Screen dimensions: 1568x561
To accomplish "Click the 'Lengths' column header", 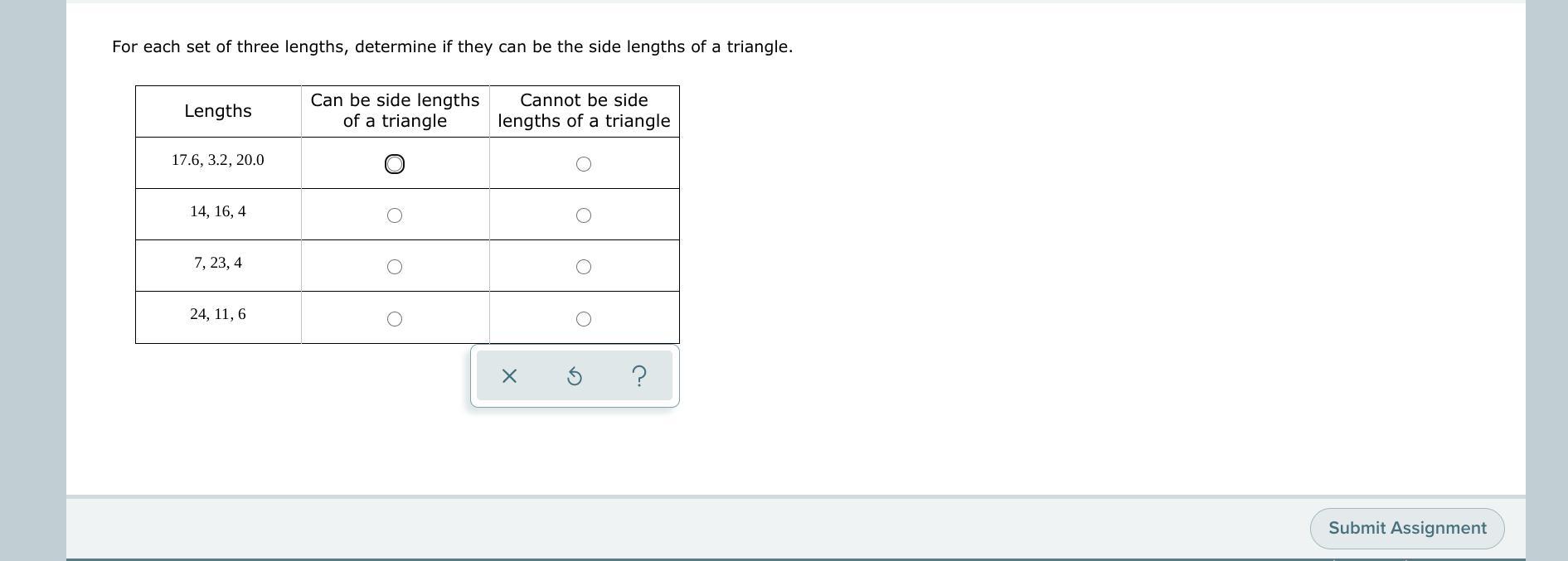I will (218, 111).
